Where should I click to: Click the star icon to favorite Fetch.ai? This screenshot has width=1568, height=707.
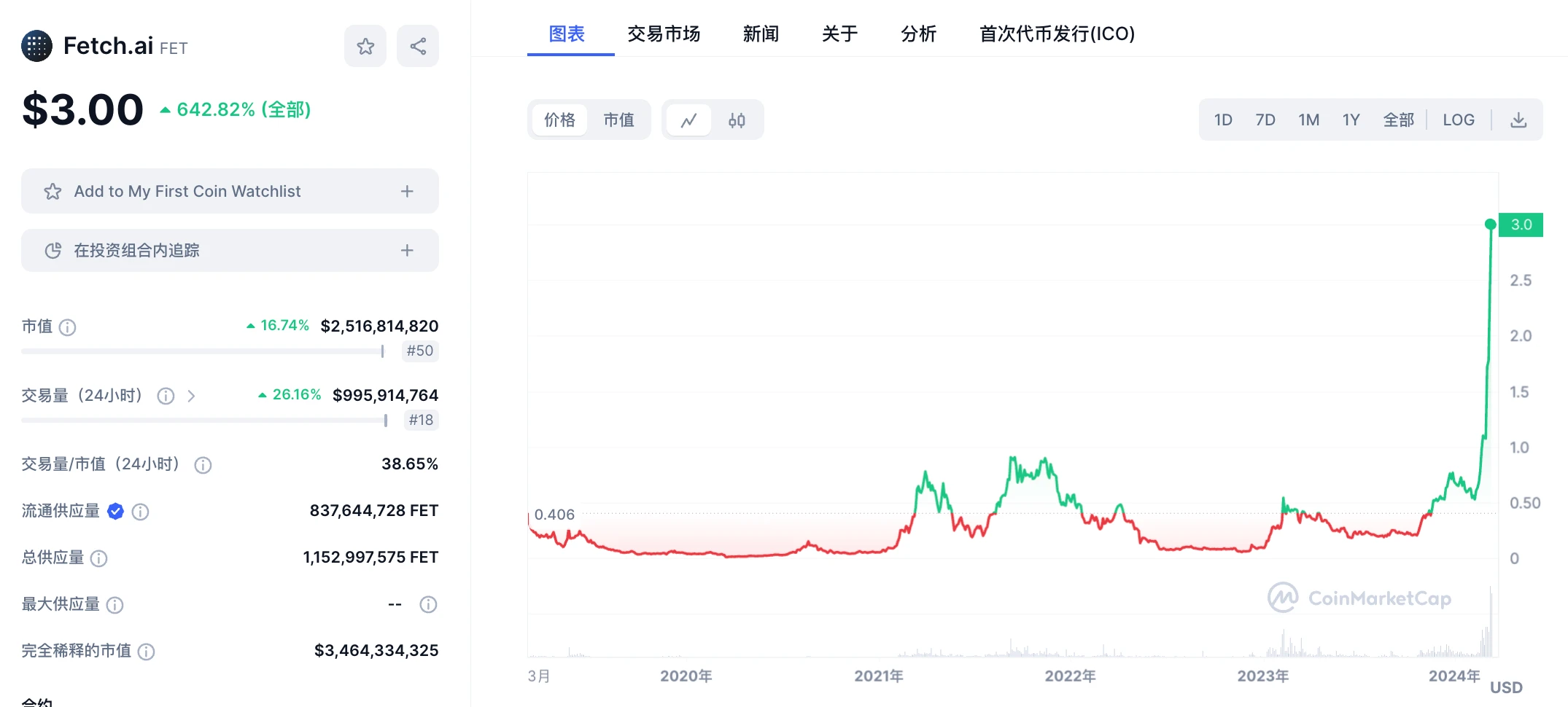365,45
